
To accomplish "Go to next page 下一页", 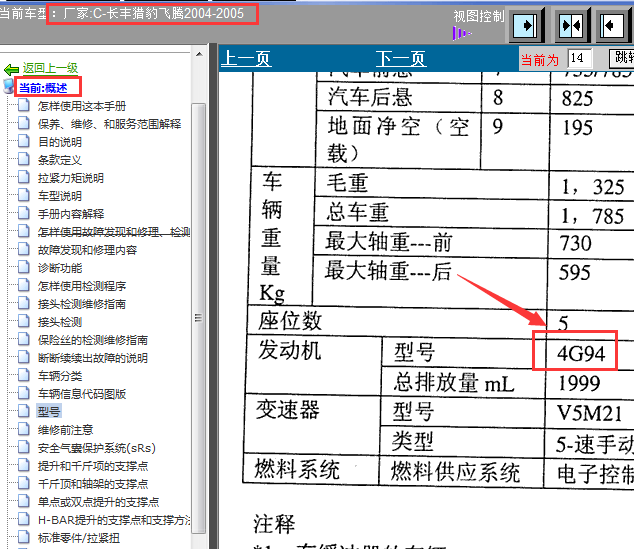I will [401, 59].
